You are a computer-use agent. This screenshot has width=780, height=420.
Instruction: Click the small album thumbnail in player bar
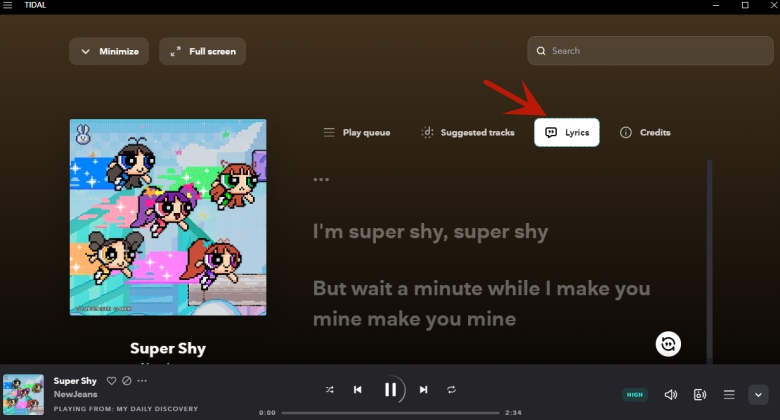tap(23, 395)
